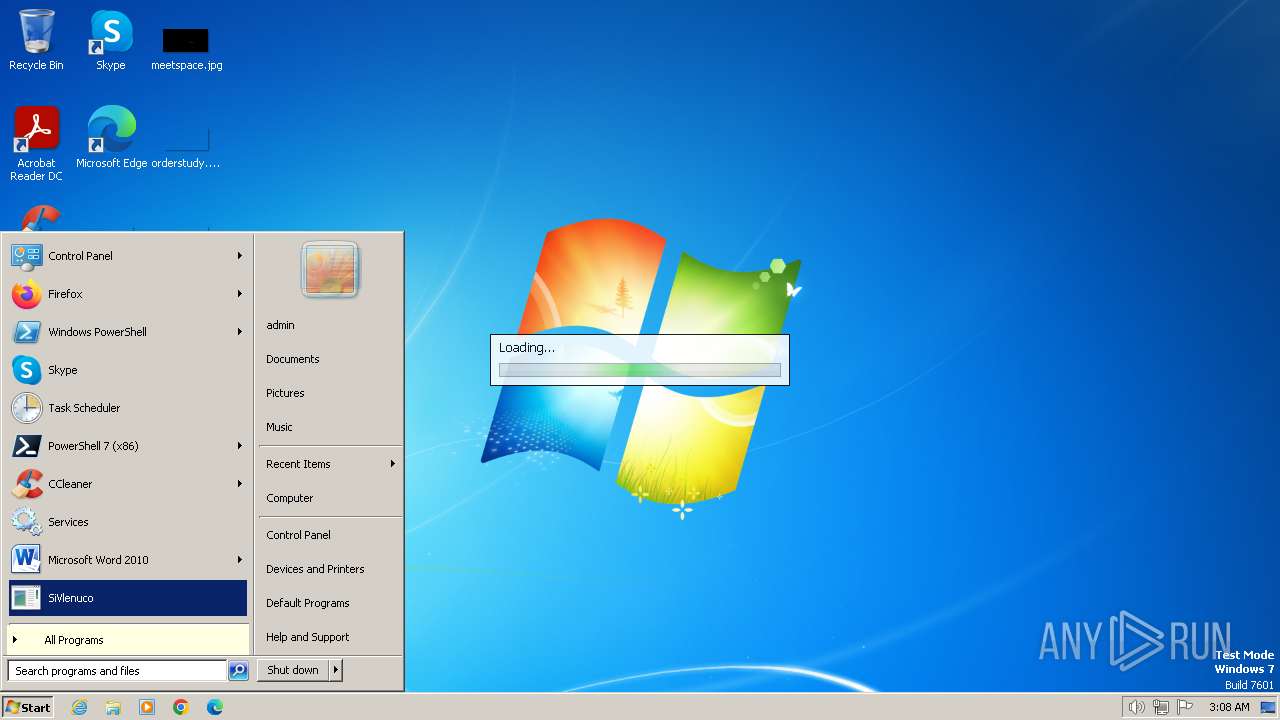The height and width of the screenshot is (720, 1280).
Task: Click the Shut down button
Action: pos(293,670)
